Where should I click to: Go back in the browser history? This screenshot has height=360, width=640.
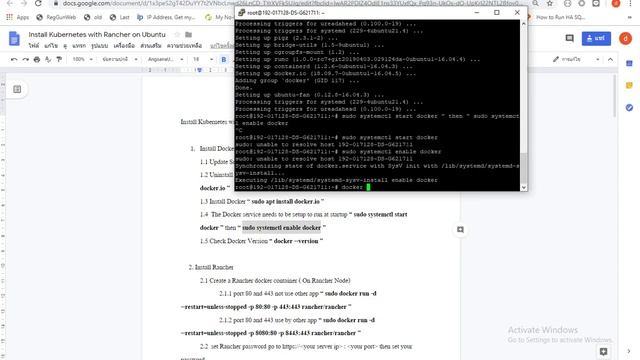click(x=10, y=3)
